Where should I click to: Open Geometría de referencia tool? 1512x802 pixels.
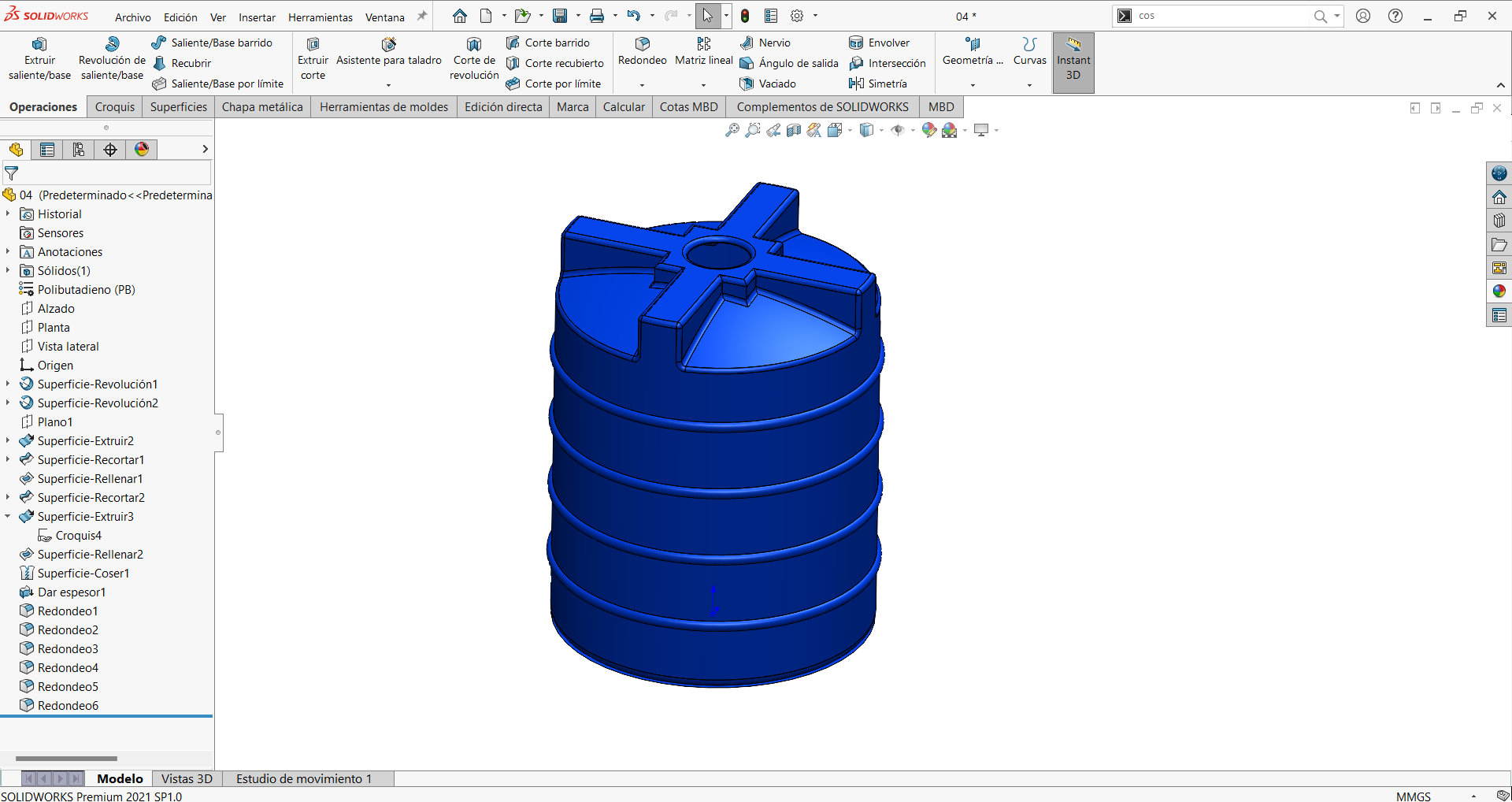973,52
